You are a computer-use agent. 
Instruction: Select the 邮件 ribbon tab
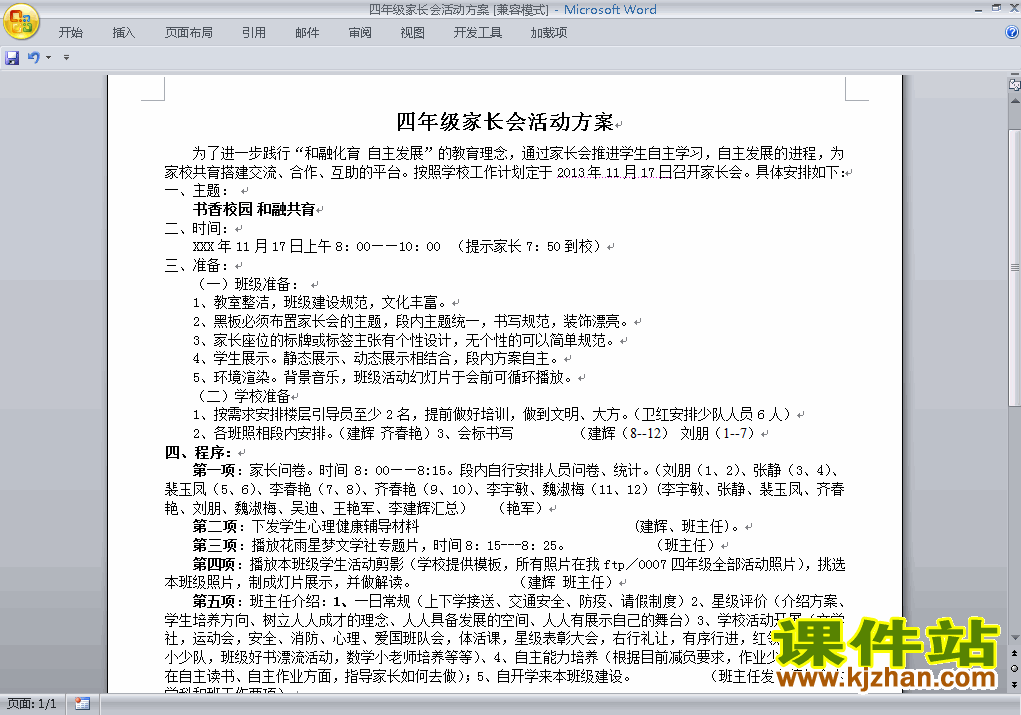tap(307, 33)
